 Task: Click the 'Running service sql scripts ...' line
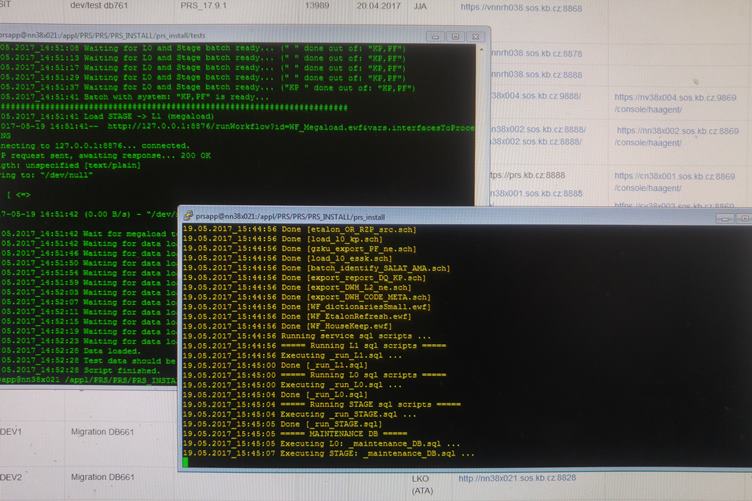tap(306, 336)
